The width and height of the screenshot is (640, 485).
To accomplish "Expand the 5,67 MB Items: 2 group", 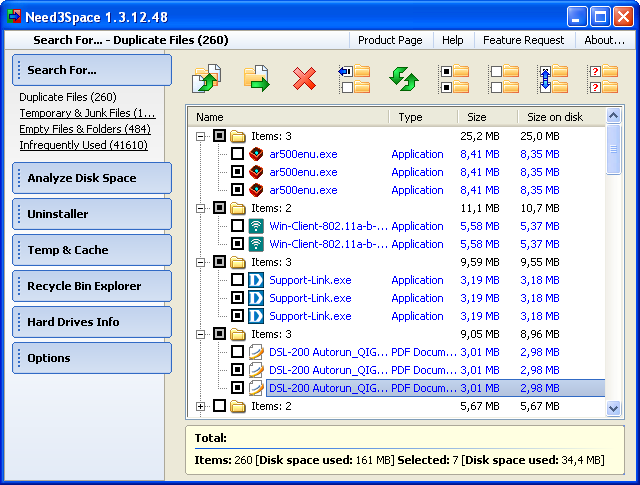I will (200, 407).
